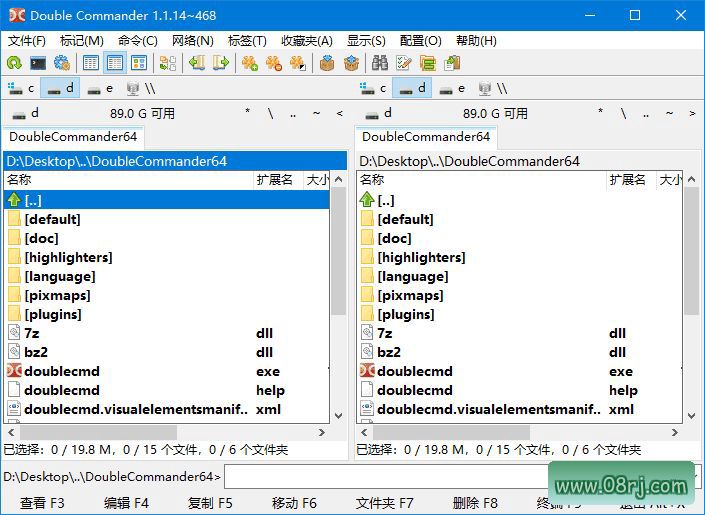Click the swap panels icon
The width and height of the screenshot is (705, 515).
(x=168, y=63)
